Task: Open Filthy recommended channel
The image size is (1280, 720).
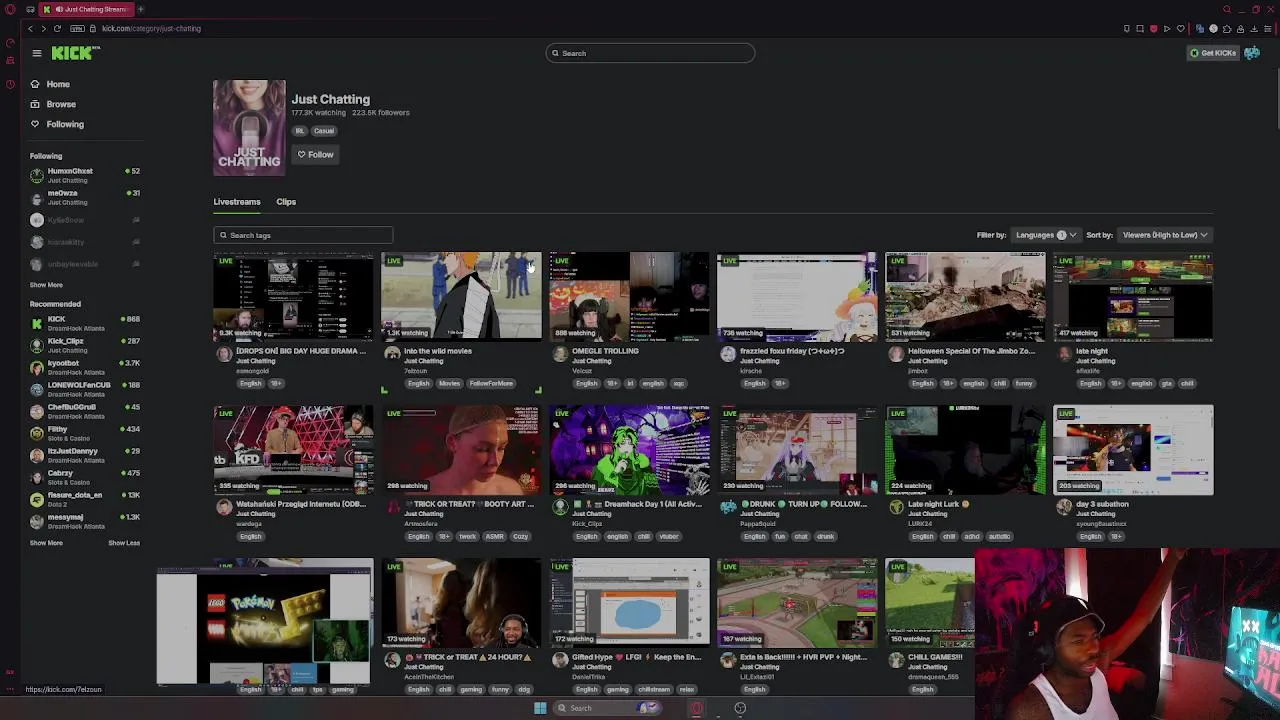Action: coord(85,433)
